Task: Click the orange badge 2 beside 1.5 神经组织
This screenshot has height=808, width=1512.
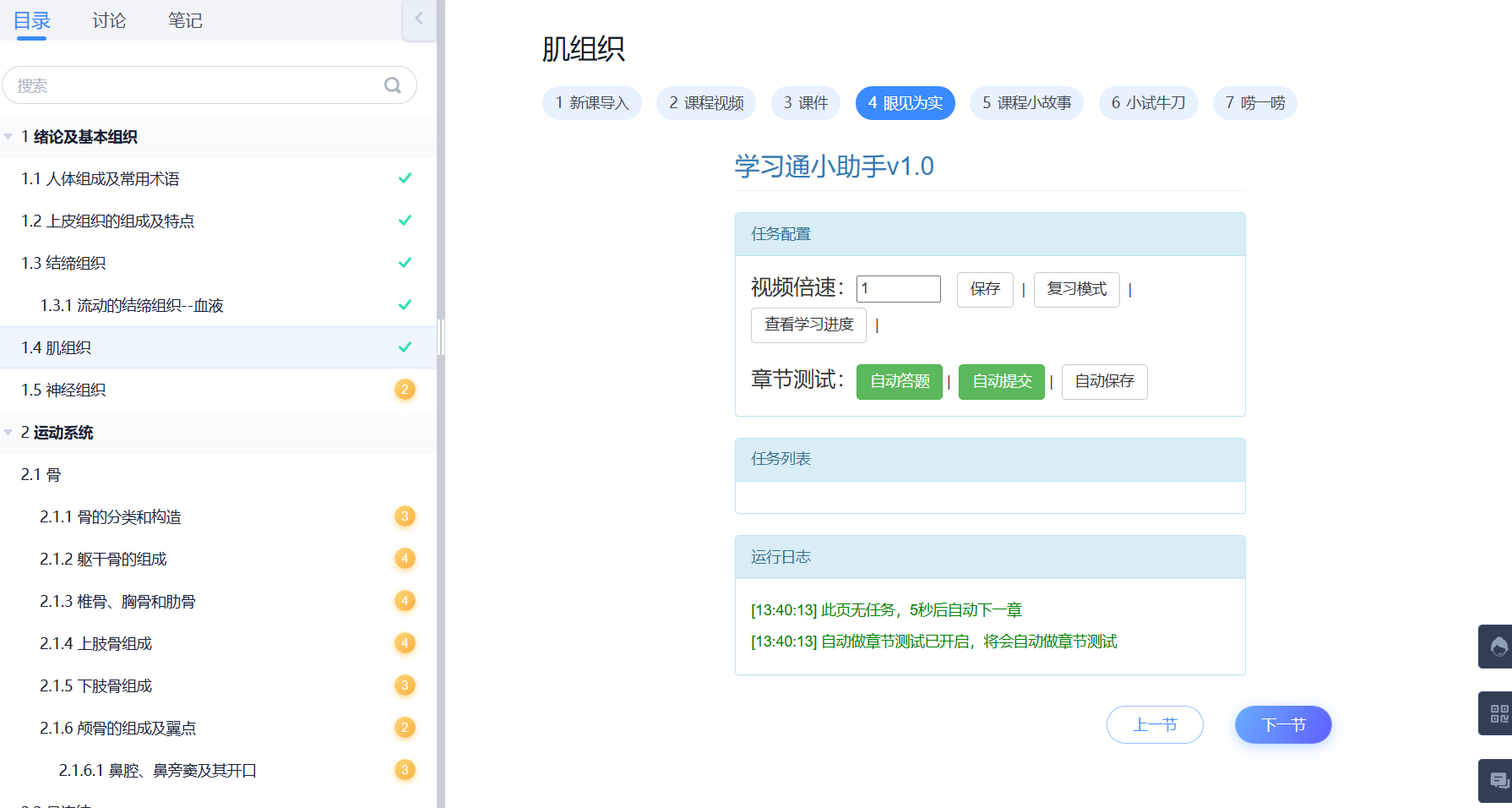Action: click(x=405, y=390)
